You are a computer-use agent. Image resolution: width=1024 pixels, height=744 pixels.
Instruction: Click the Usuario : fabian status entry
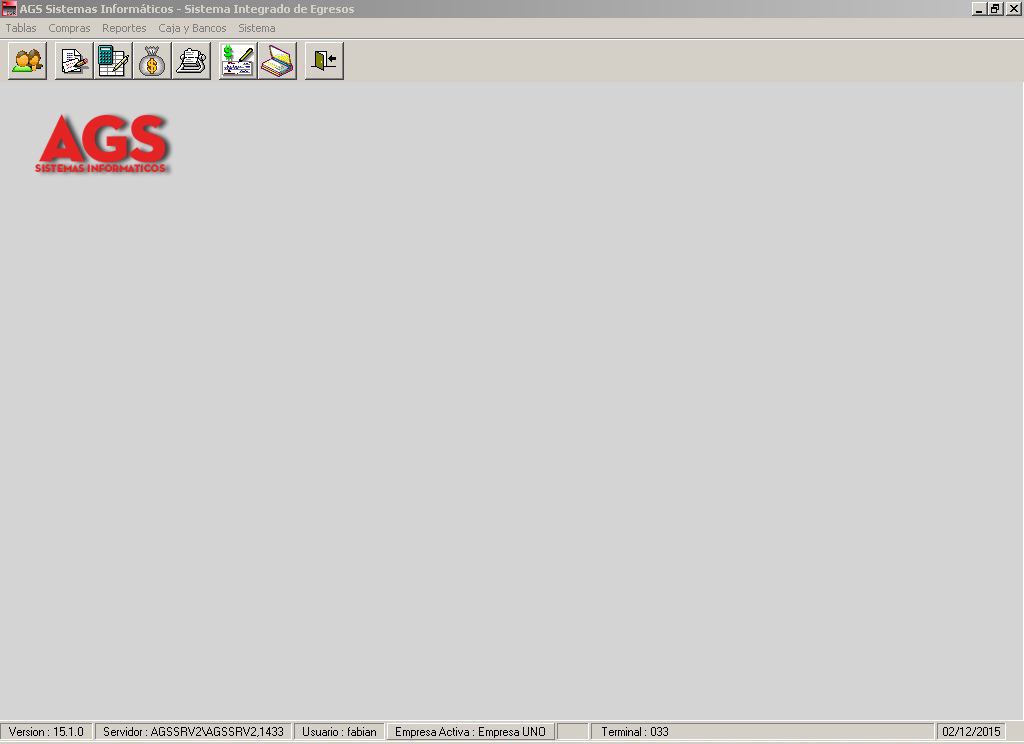click(339, 732)
